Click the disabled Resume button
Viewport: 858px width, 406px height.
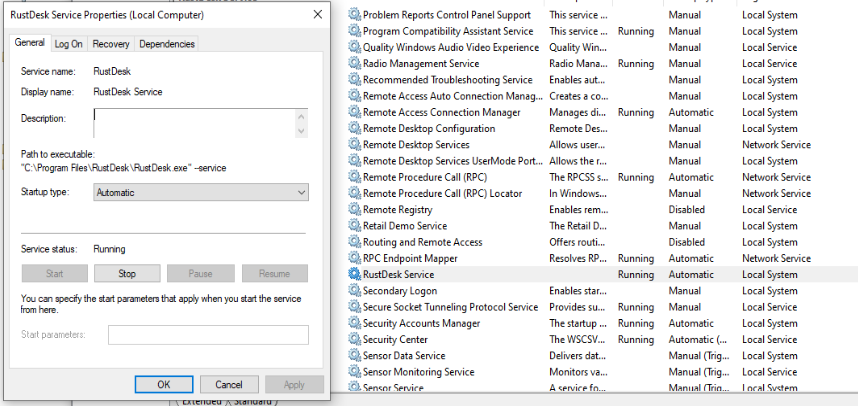[x=275, y=274]
